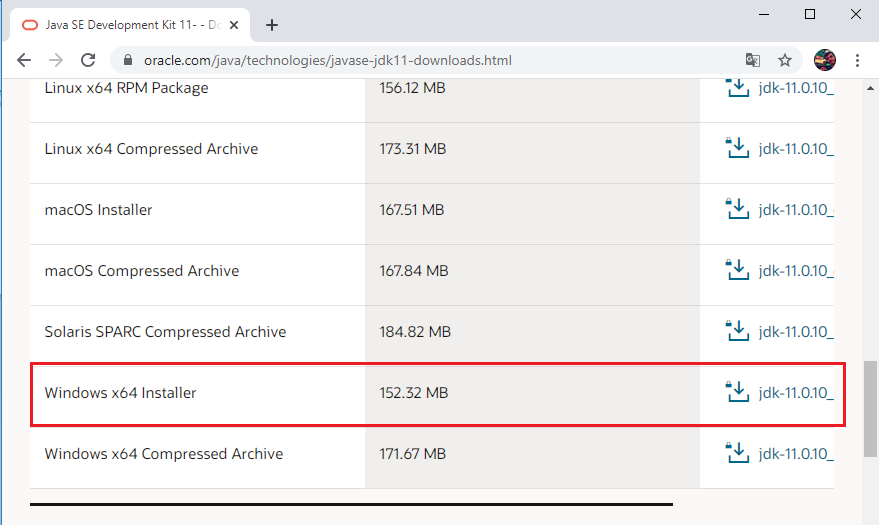The width and height of the screenshot is (879, 525).
Task: Select the text 'Windows x64 Installer'
Action: point(121,393)
